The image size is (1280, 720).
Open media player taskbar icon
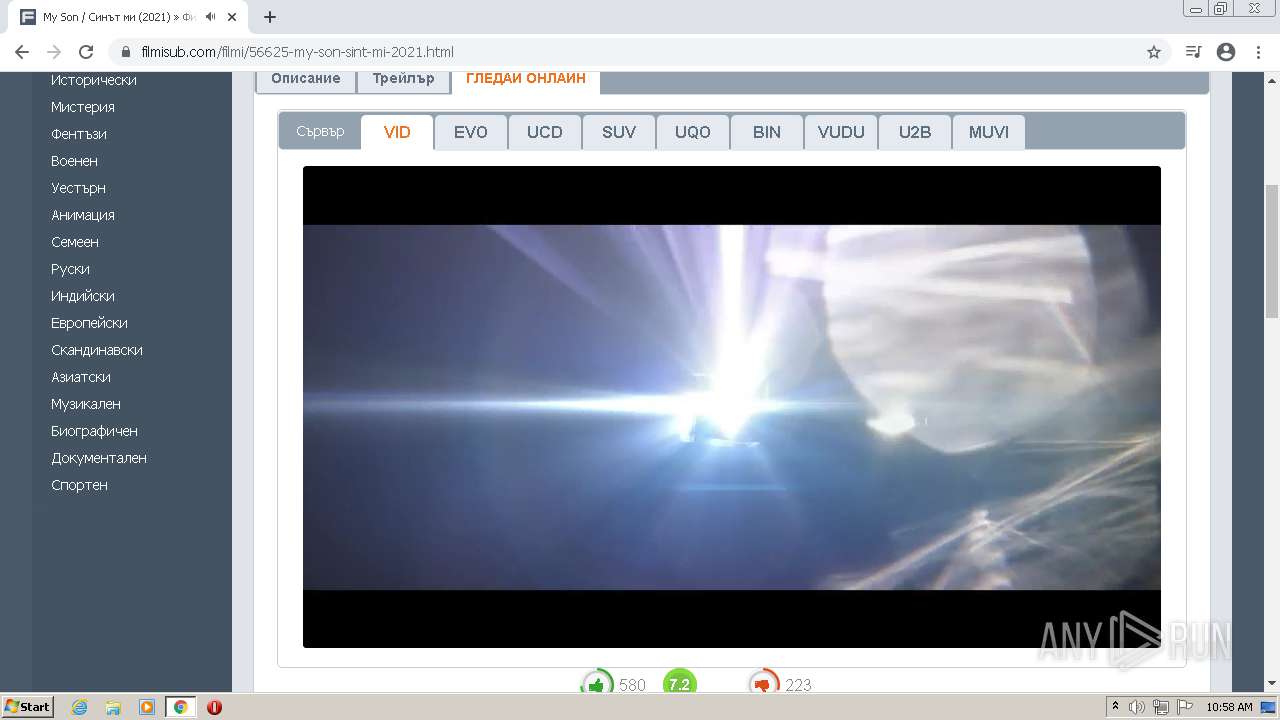pos(147,707)
